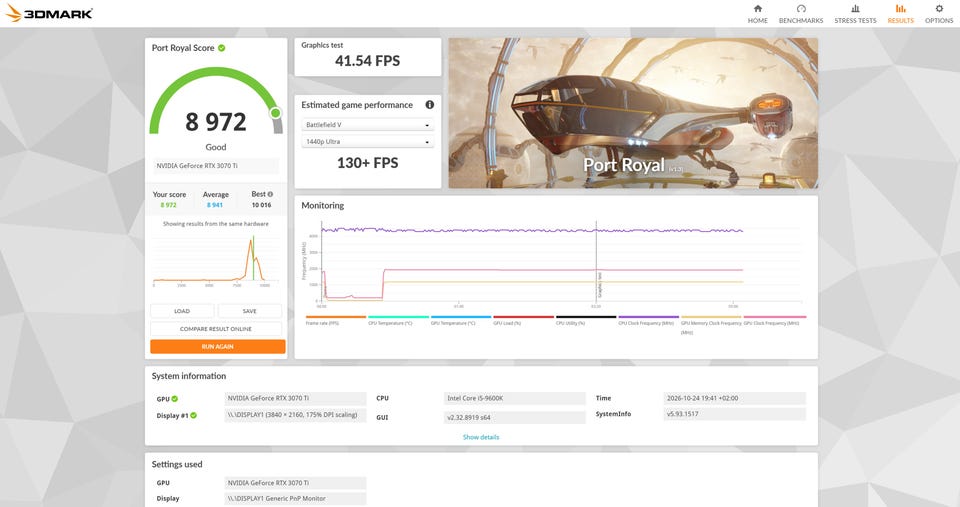This screenshot has width=960, height=507.
Task: Click the score gauge end marker
Action: [x=276, y=113]
